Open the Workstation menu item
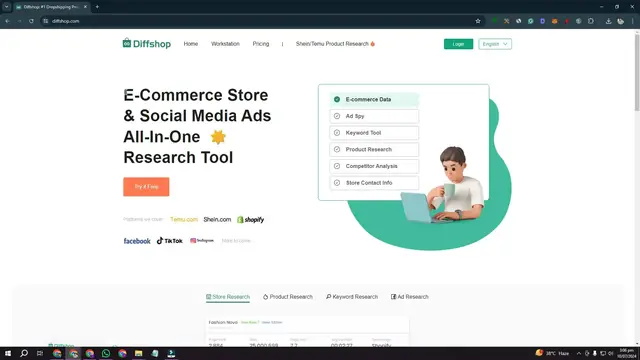Screen dimensions: 640x360 point(225,44)
